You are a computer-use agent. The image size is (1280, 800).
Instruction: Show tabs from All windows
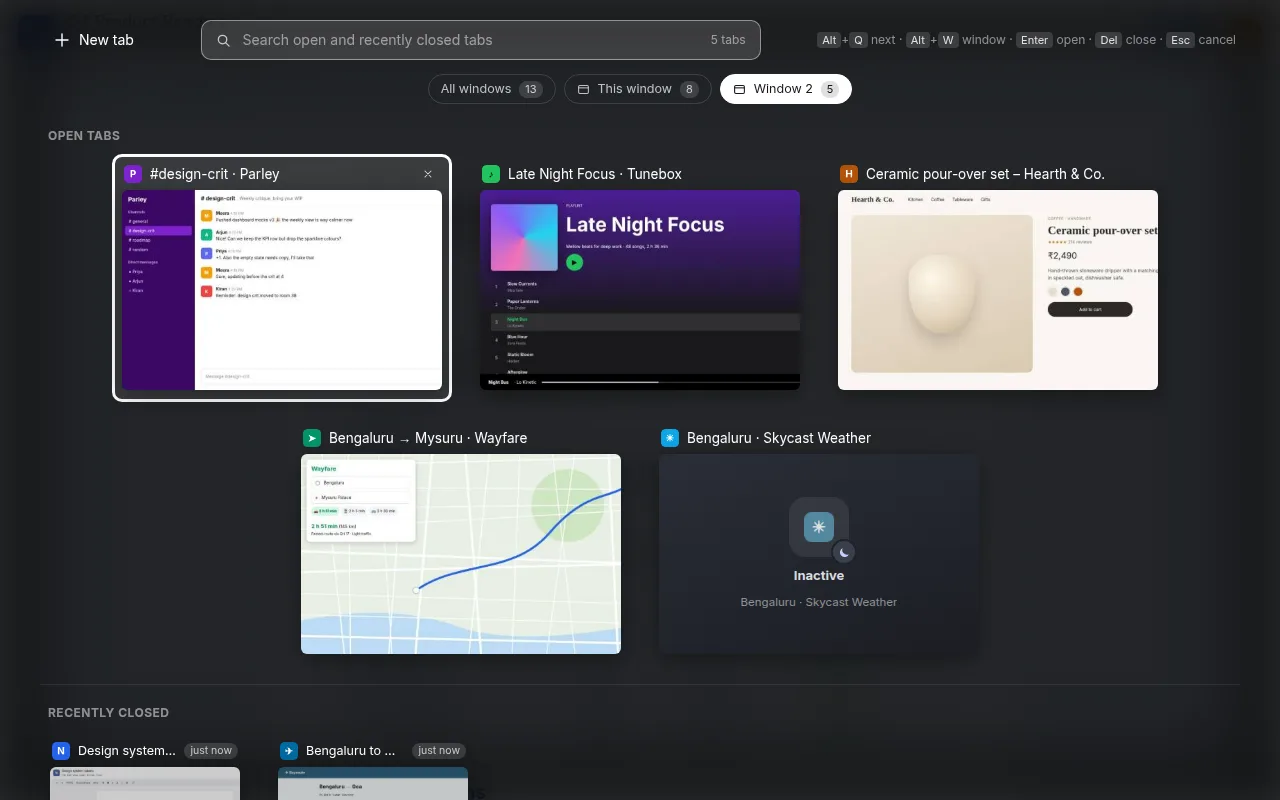tap(491, 89)
